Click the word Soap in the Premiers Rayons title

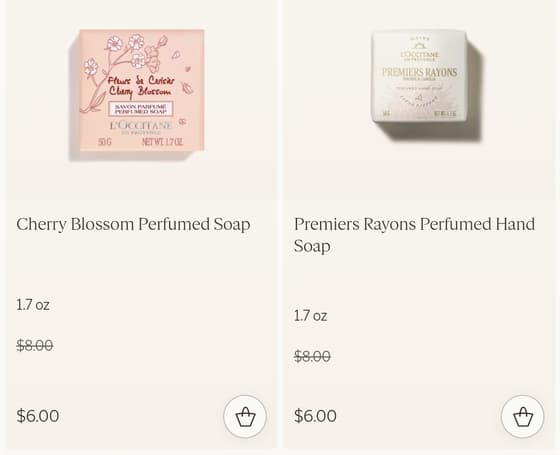point(312,246)
